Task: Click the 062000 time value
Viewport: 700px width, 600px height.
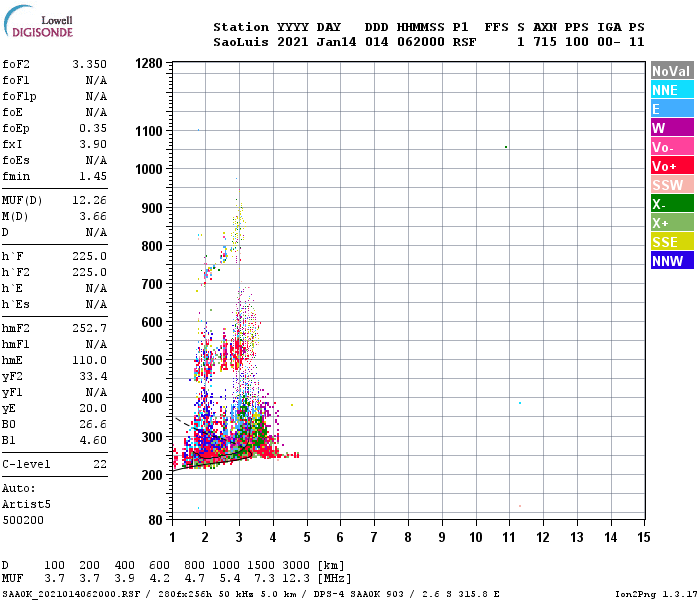Action: pyautogui.click(x=421, y=42)
